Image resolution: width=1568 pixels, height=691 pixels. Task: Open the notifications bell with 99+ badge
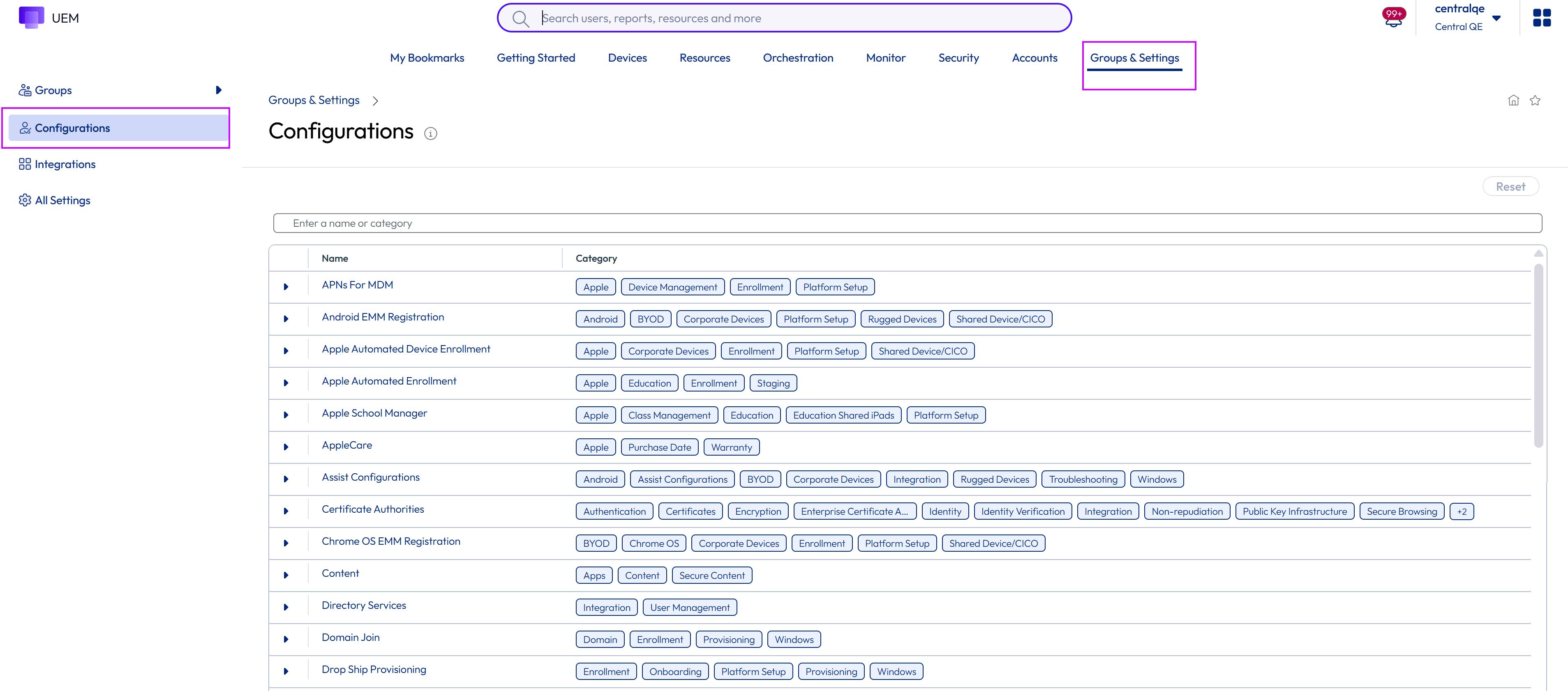click(x=1393, y=18)
